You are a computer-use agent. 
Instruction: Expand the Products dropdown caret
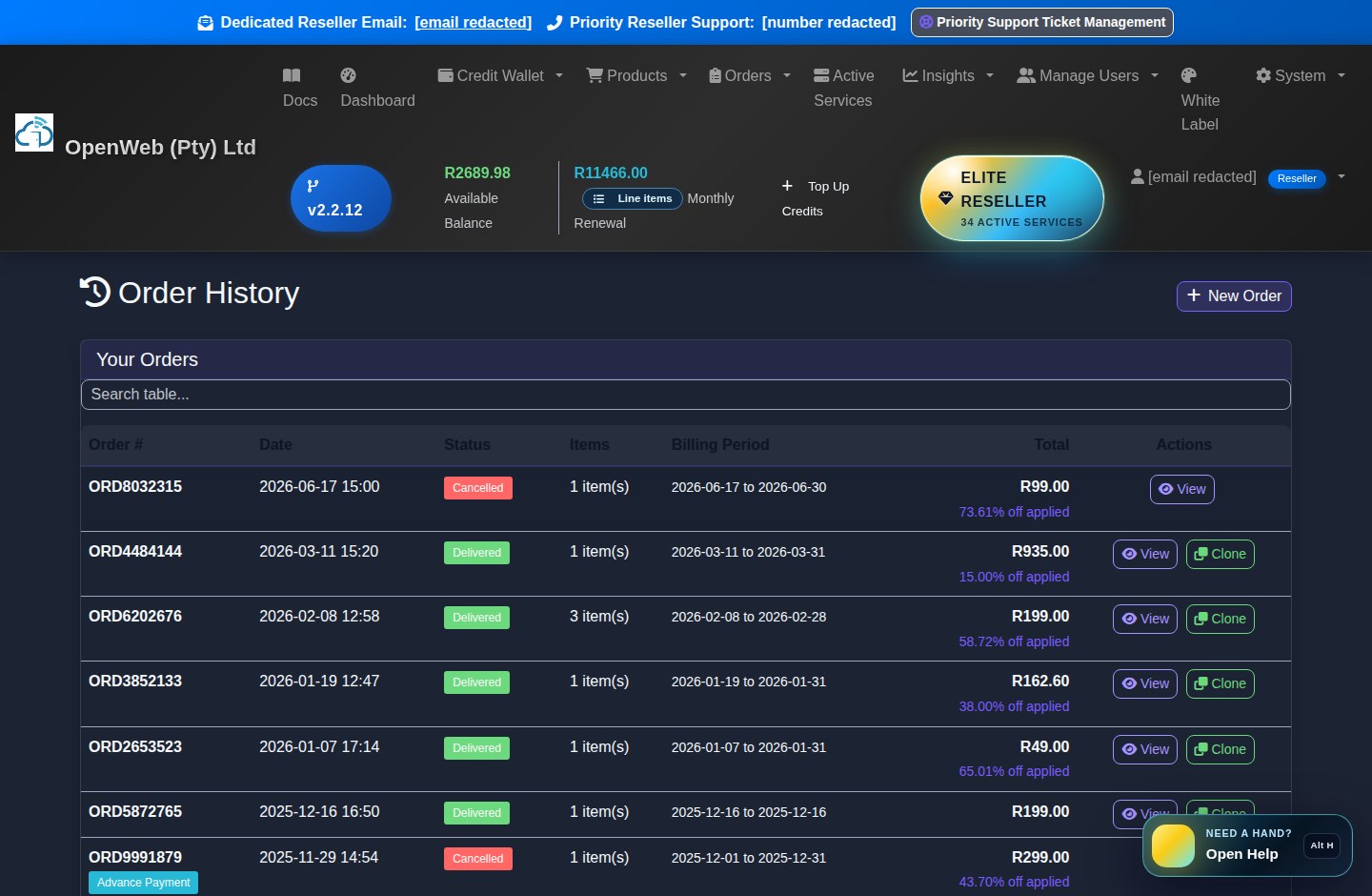pyautogui.click(x=683, y=75)
